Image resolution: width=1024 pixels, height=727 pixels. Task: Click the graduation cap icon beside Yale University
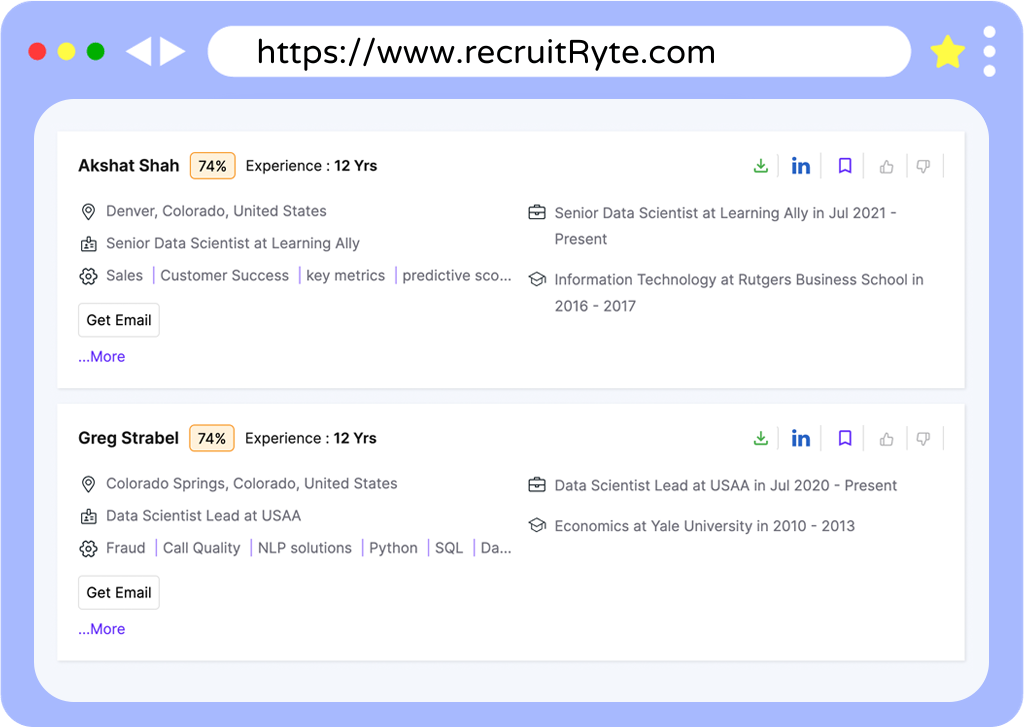(x=536, y=525)
